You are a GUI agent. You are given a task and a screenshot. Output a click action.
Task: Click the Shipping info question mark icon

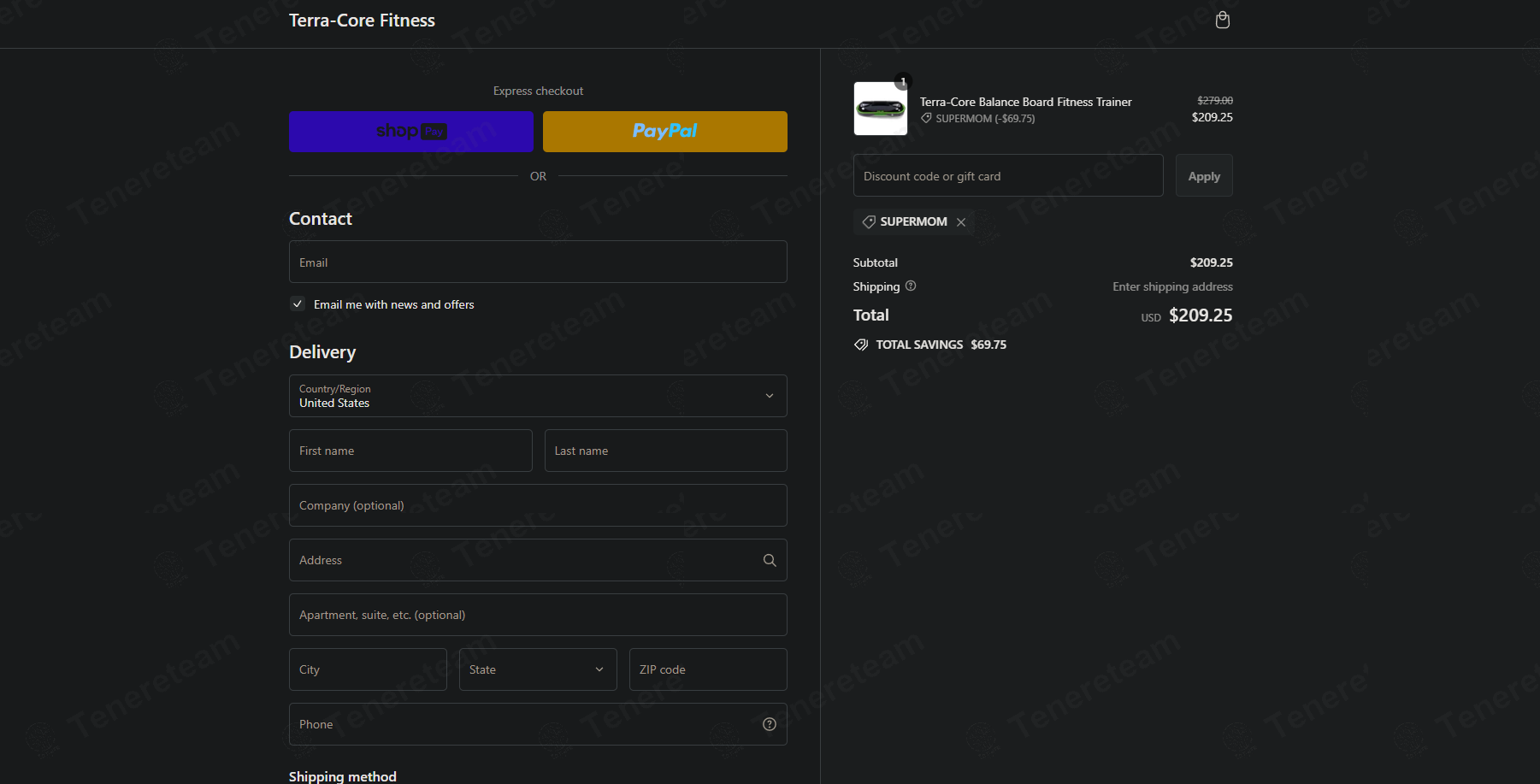click(911, 286)
